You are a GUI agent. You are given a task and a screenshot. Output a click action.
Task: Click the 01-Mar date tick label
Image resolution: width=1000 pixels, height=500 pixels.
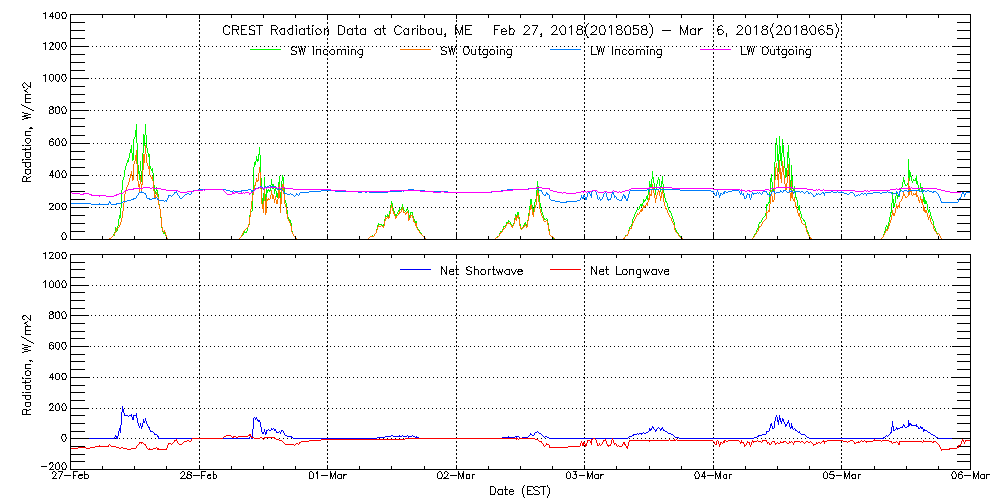(327, 477)
